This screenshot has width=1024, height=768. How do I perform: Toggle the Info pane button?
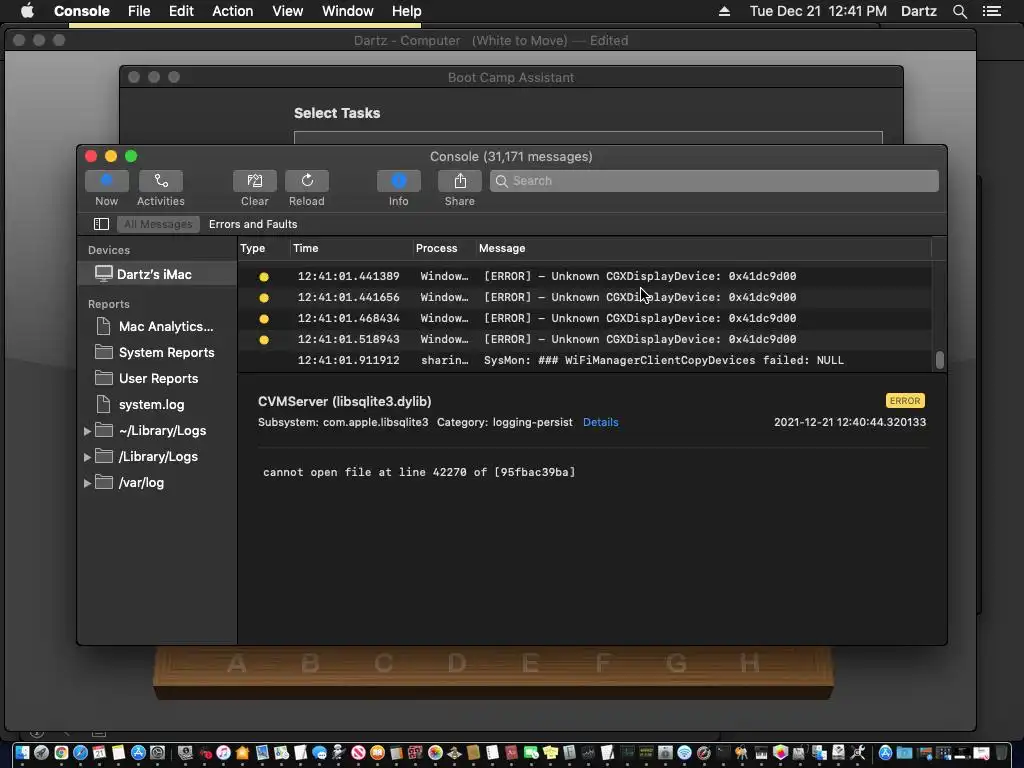[398, 181]
